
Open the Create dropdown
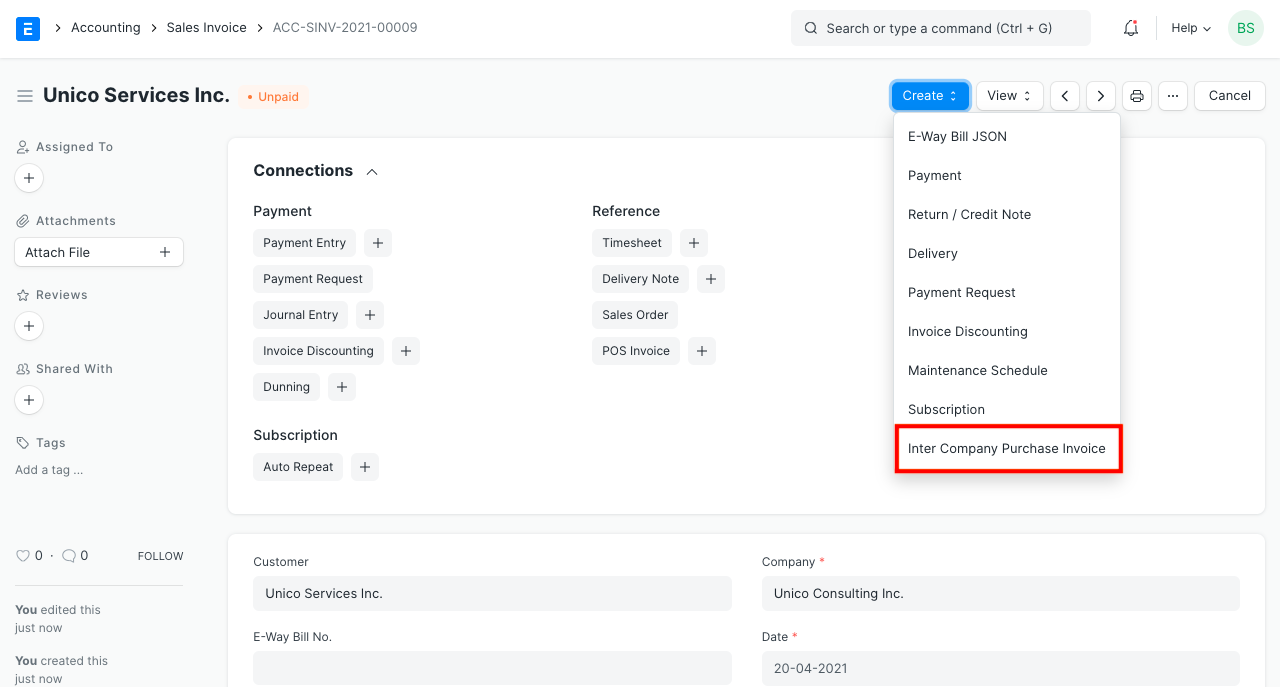click(x=928, y=95)
